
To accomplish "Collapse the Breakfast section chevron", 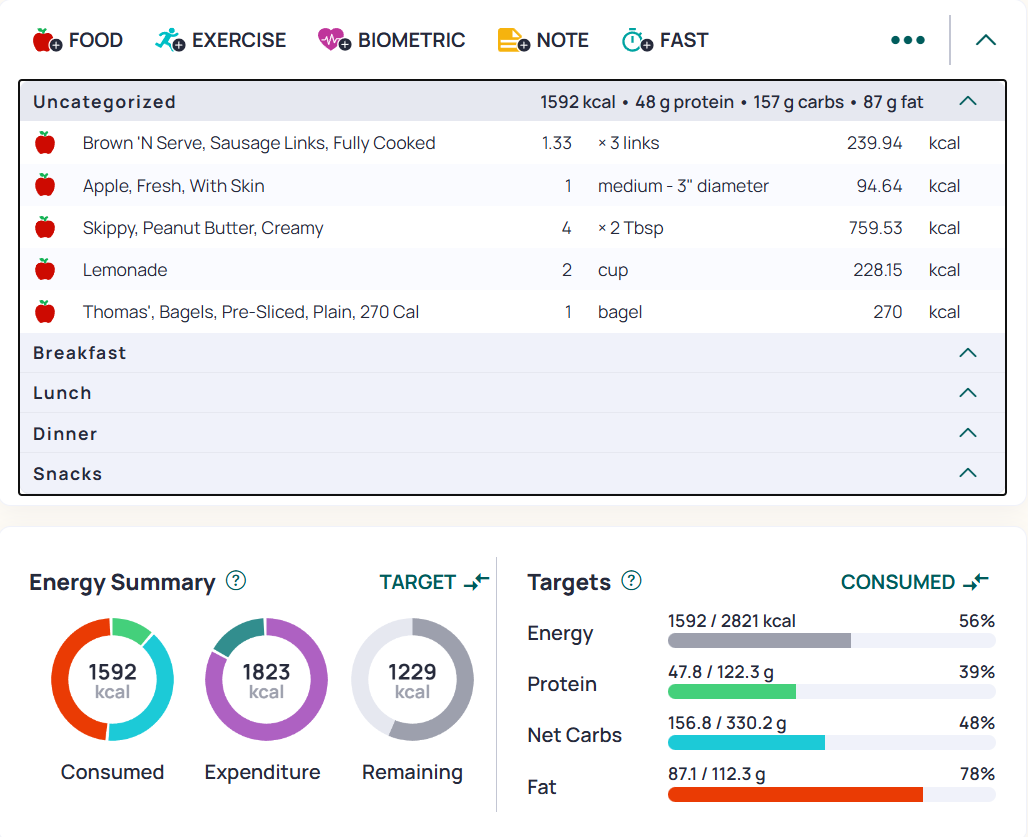I will coord(968,353).
